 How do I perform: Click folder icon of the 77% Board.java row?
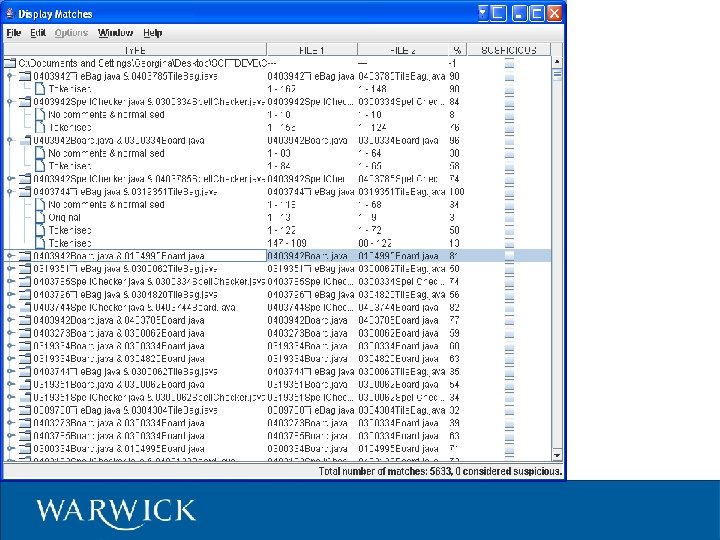tap(25, 320)
